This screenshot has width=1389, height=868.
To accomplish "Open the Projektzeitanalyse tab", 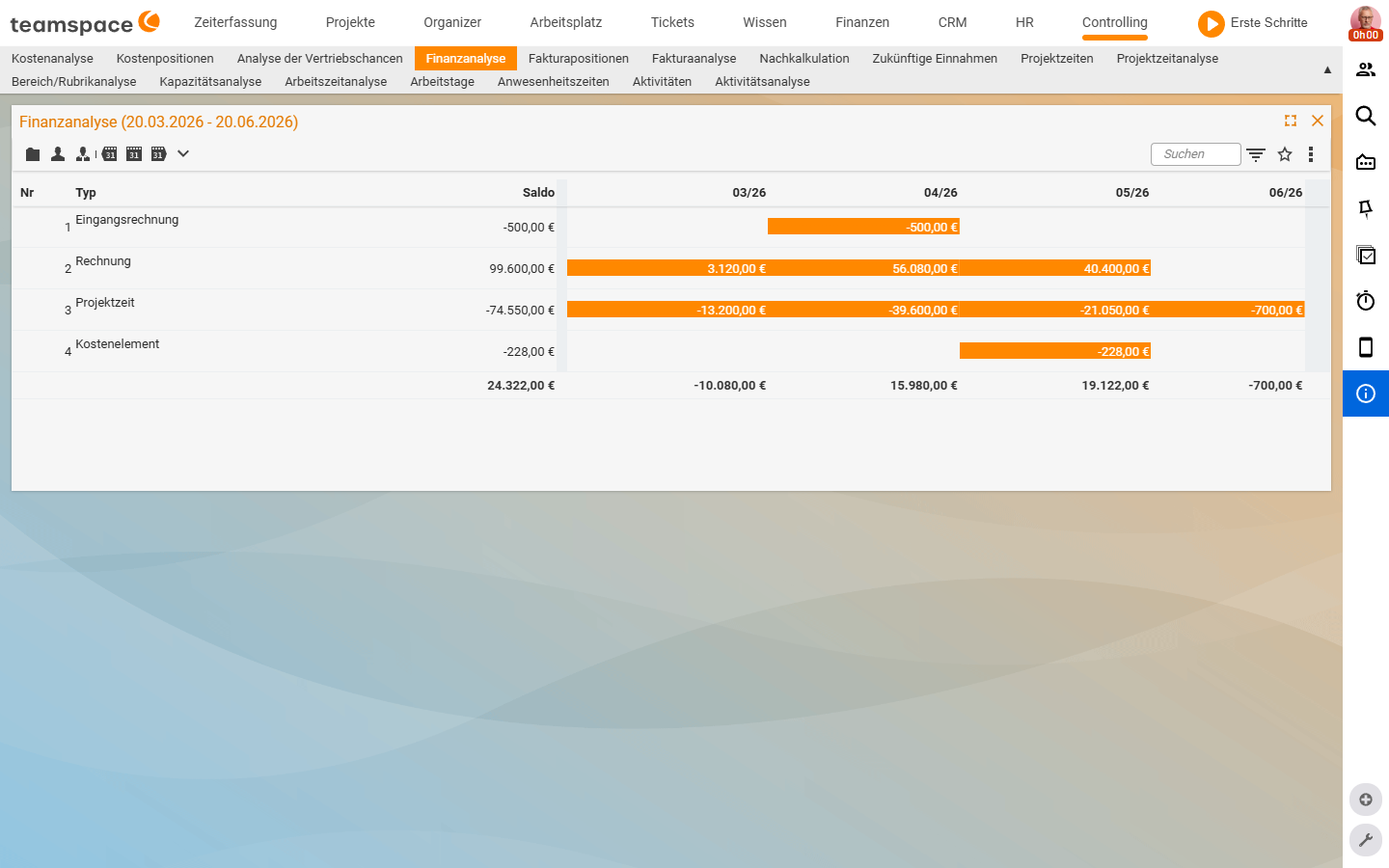I will click(x=1167, y=59).
